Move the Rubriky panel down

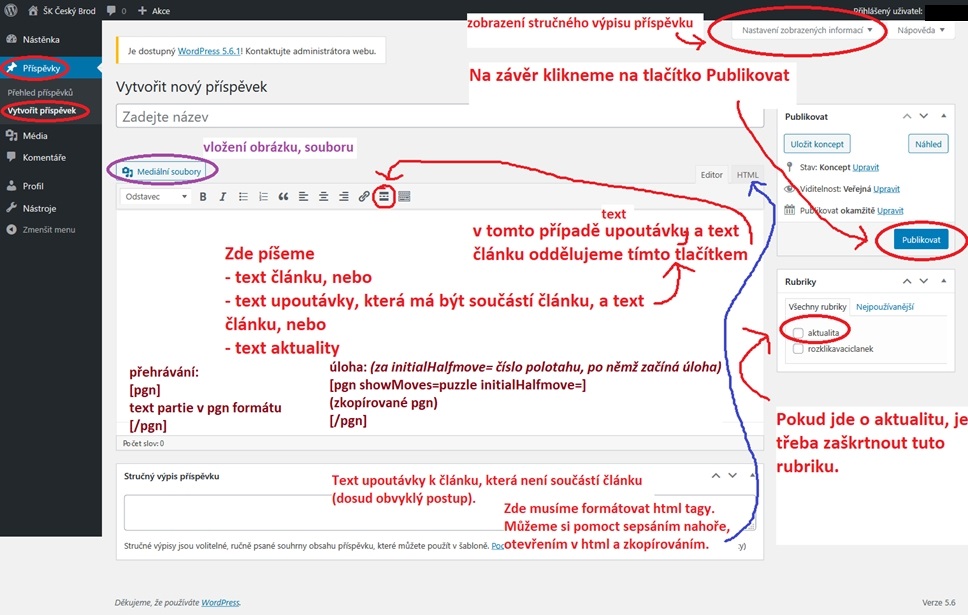tap(924, 281)
